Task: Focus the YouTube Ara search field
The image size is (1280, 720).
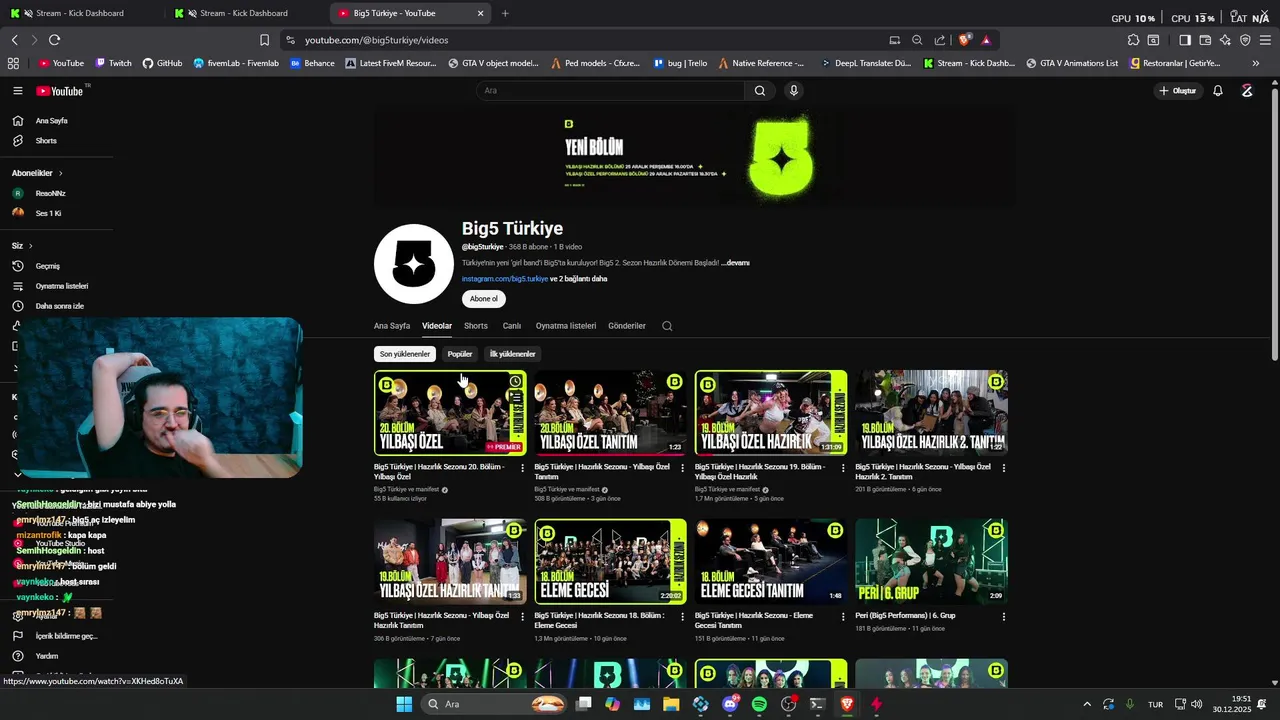Action: [610, 91]
